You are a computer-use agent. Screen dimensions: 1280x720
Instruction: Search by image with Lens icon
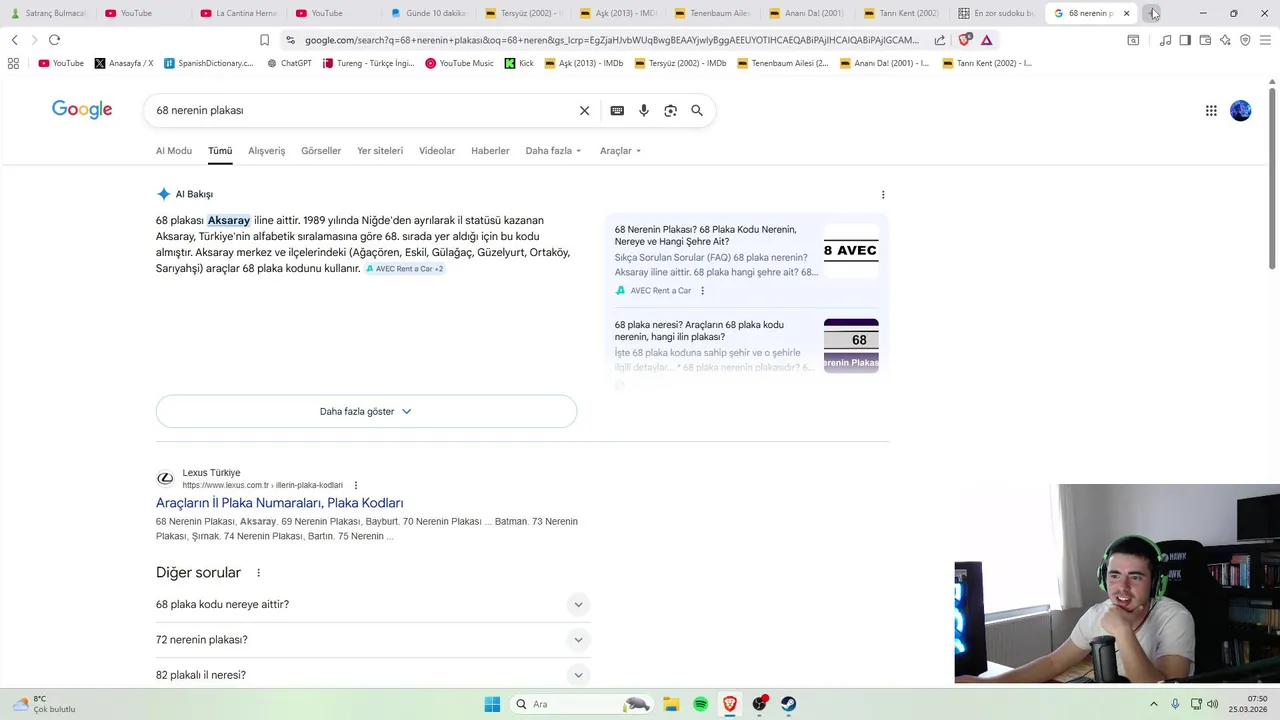pos(670,111)
